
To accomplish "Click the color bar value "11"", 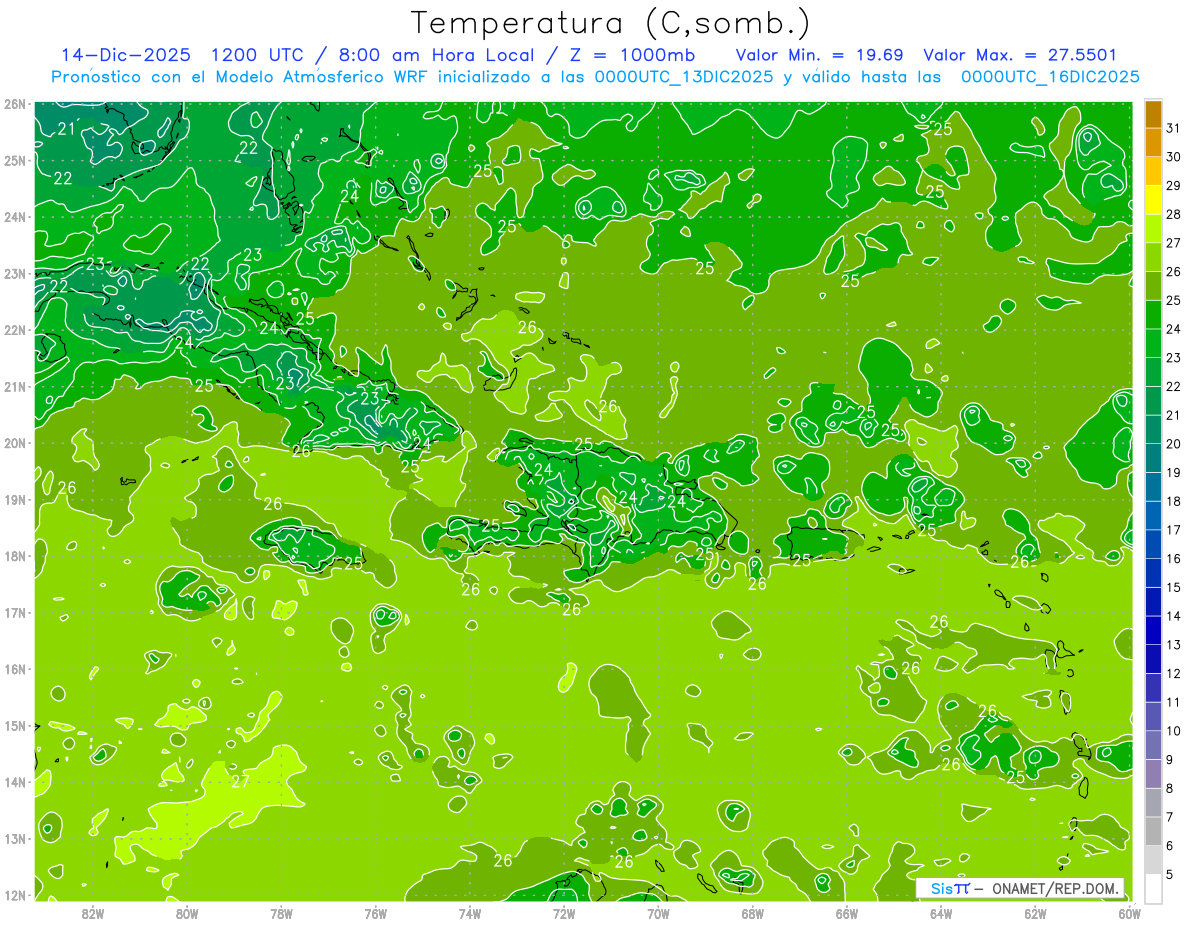I will 1173,702.
